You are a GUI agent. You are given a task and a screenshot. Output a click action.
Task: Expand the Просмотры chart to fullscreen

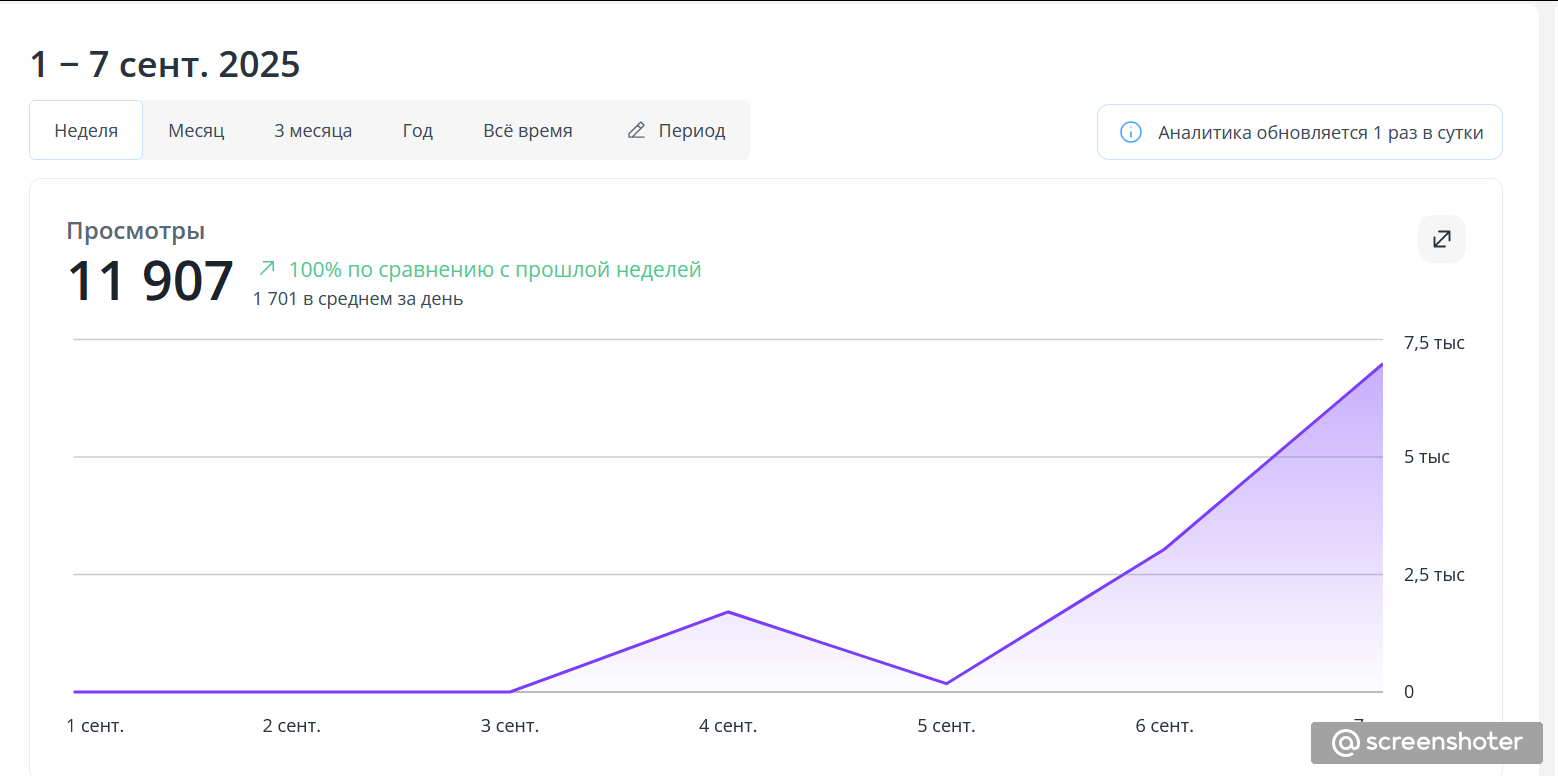coord(1441,239)
